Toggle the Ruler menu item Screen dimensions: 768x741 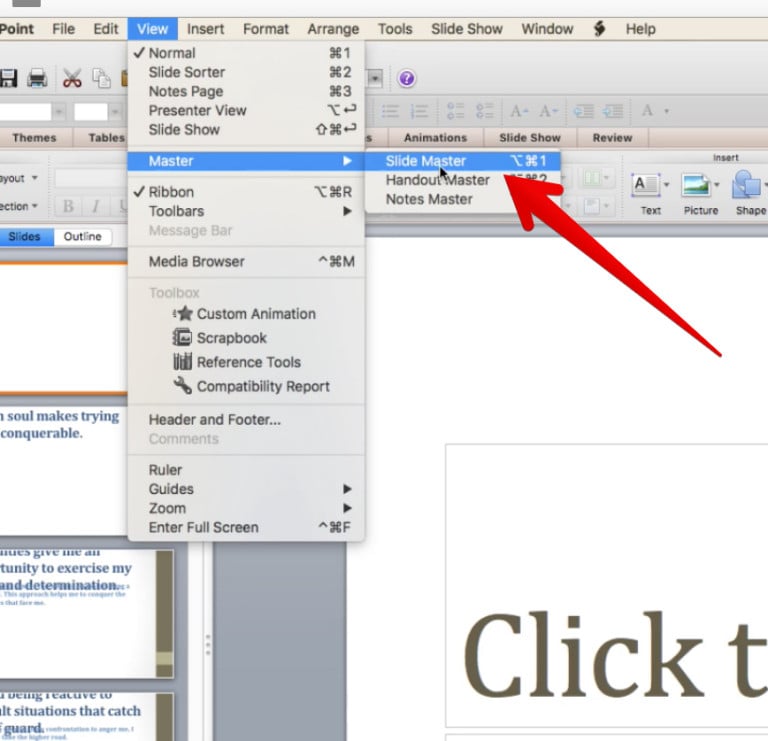click(x=246, y=470)
